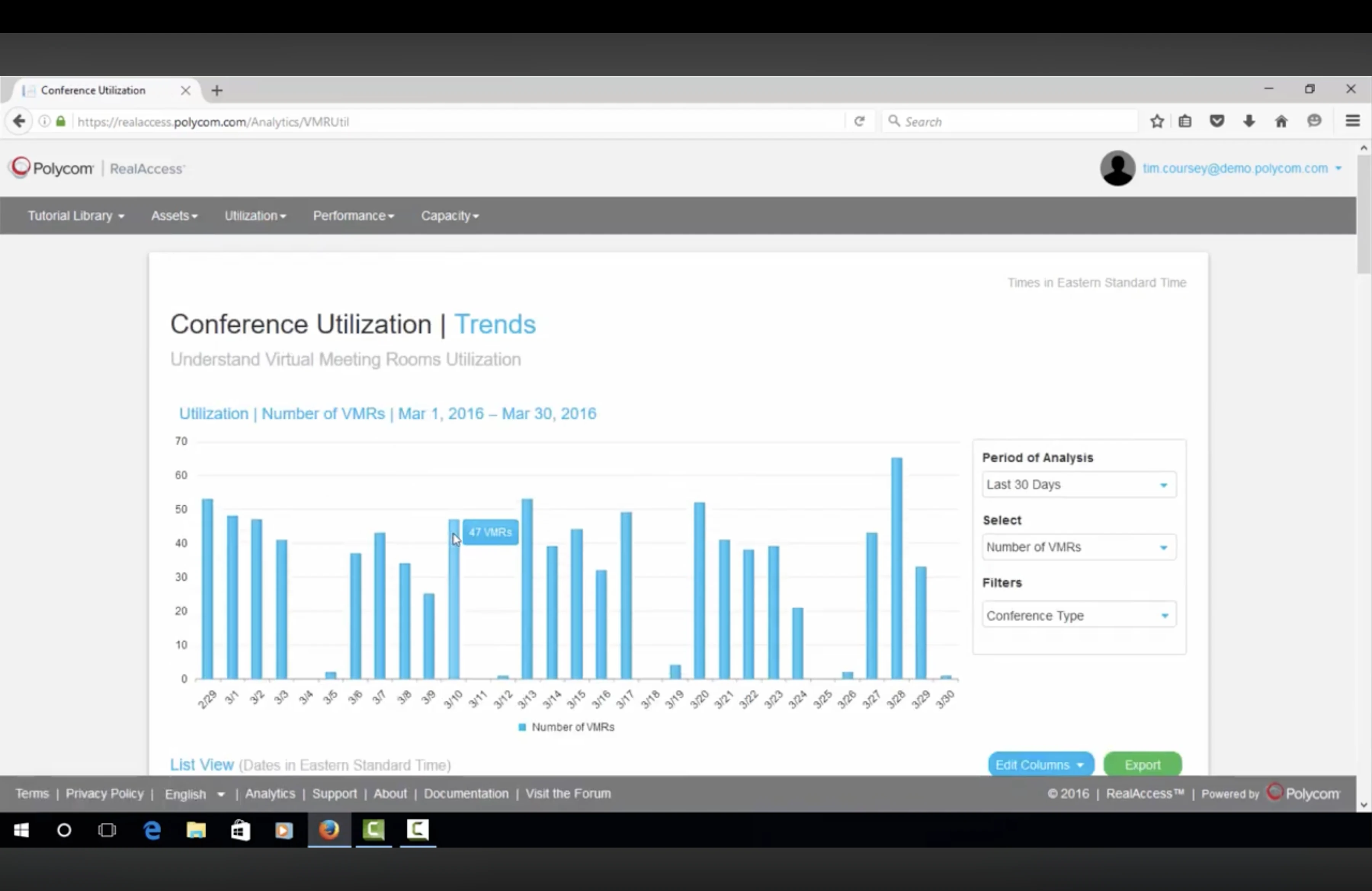
Task: Click the green Export button
Action: tap(1142, 765)
